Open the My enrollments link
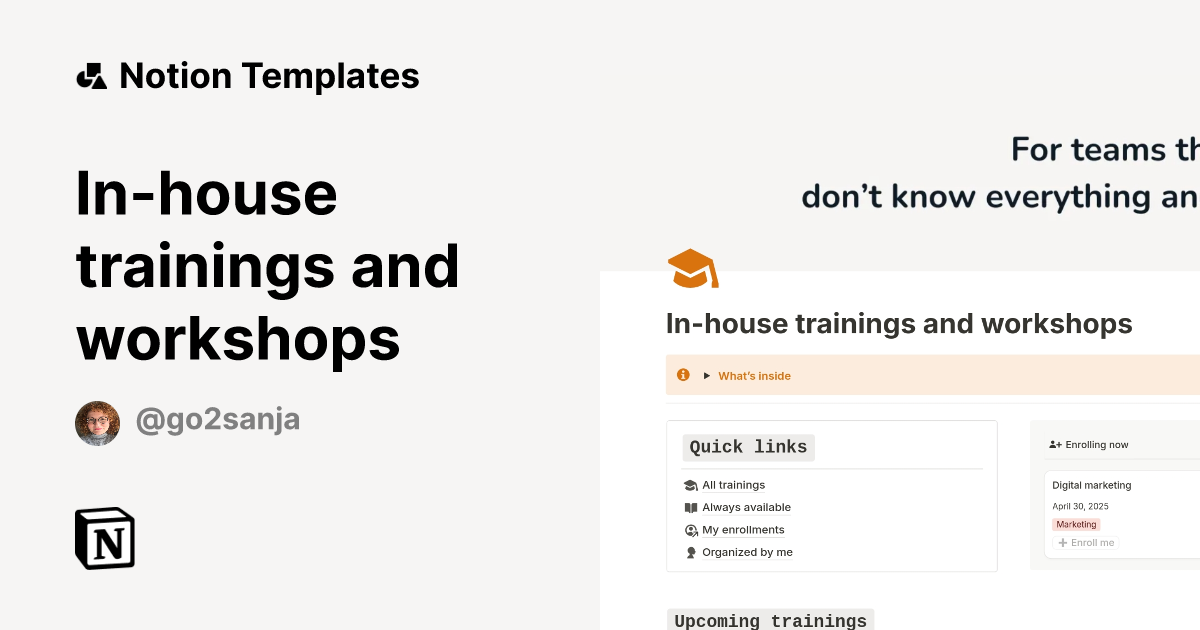The image size is (1200, 630). click(745, 529)
